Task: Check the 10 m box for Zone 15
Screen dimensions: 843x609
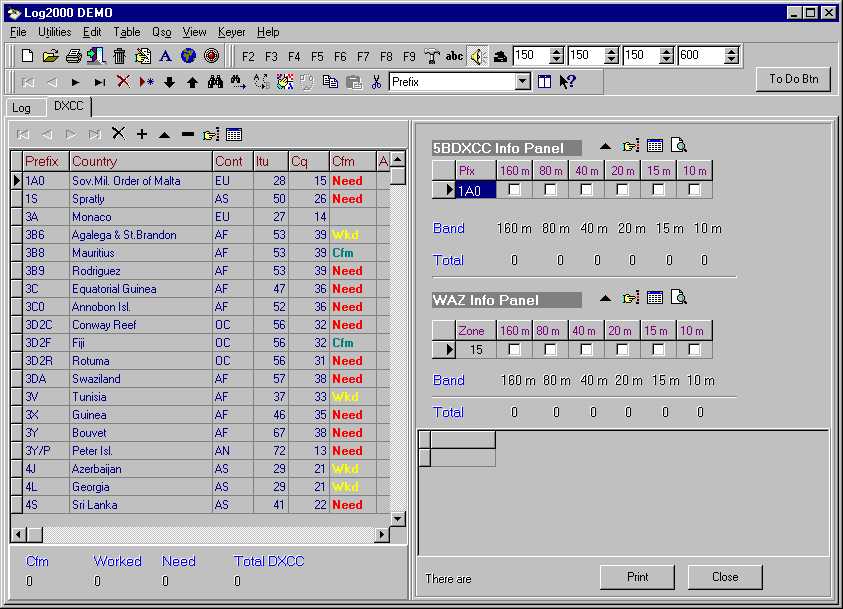Action: point(695,350)
